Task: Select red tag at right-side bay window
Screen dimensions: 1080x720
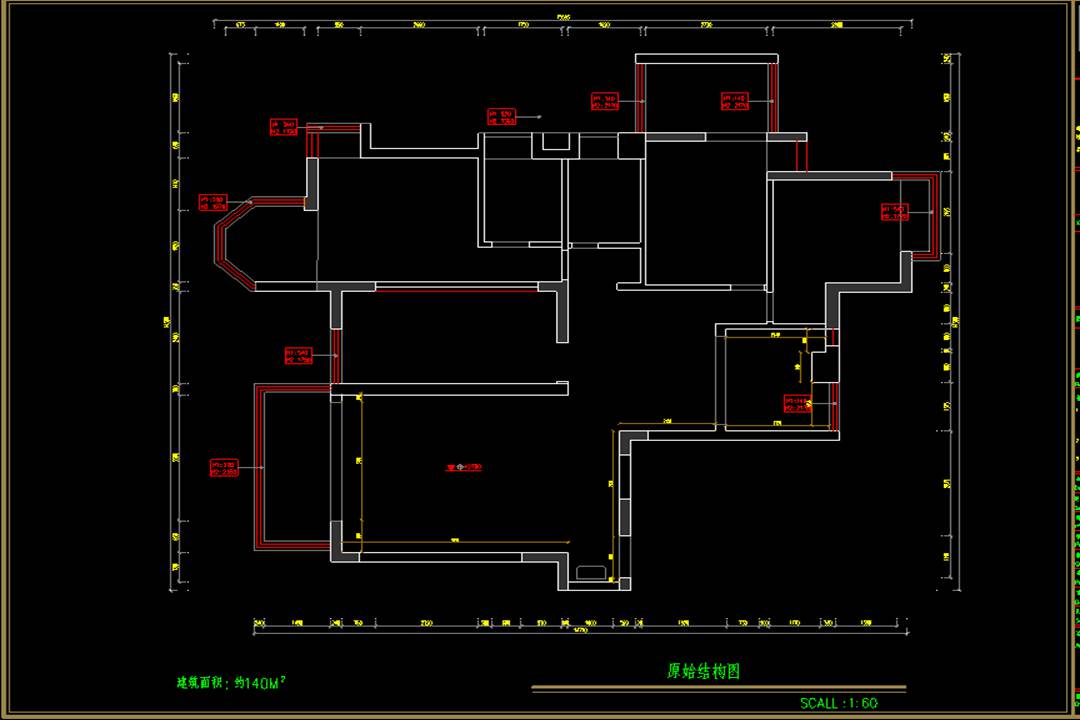Action: tap(894, 211)
